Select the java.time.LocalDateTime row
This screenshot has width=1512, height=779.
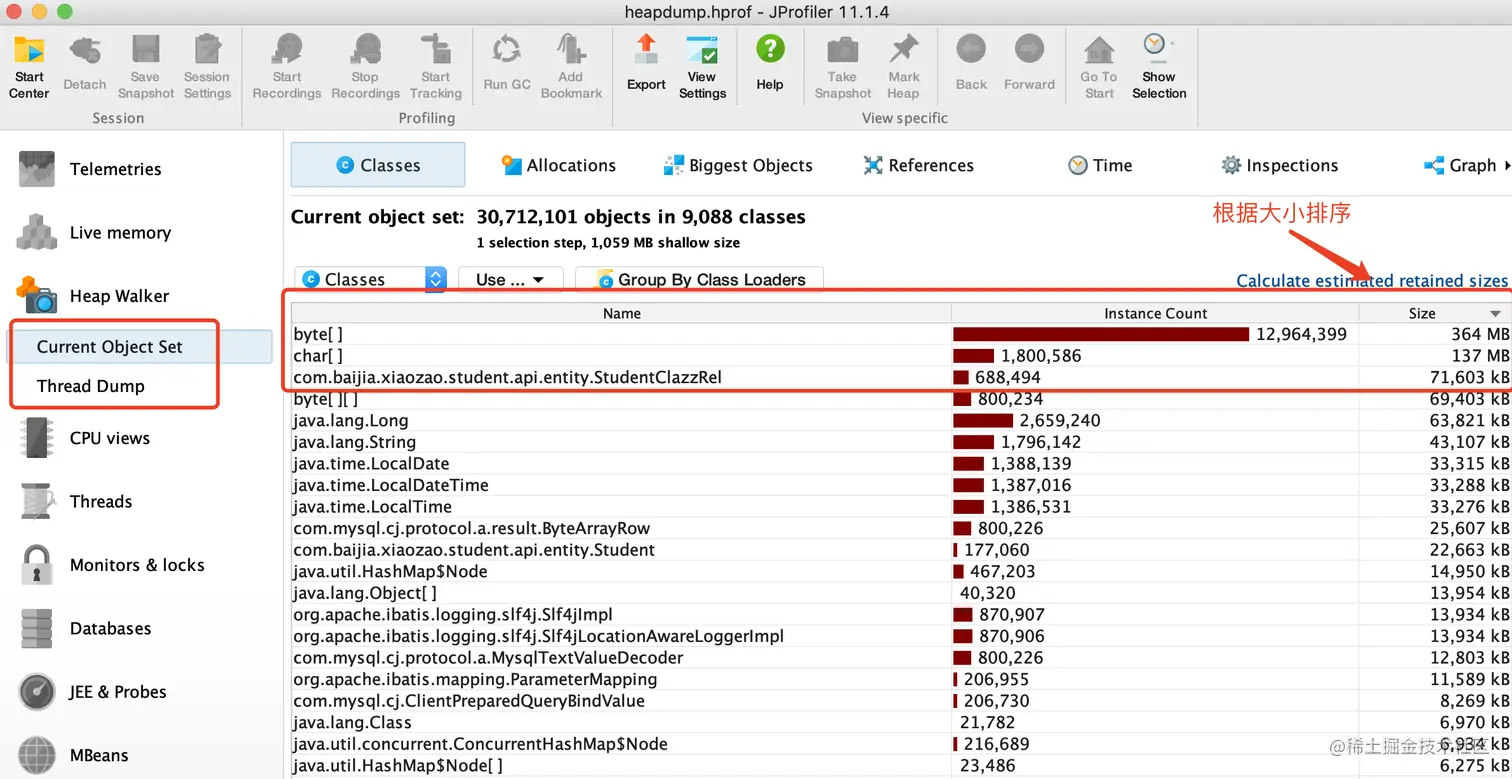(x=901, y=485)
